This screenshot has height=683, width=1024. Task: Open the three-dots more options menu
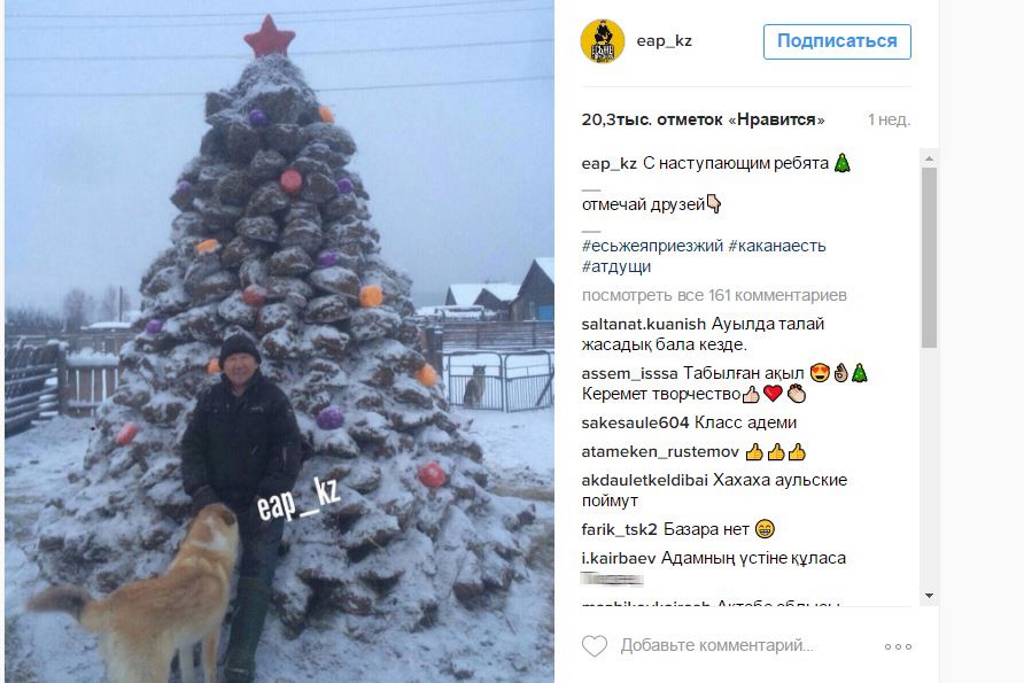point(898,646)
